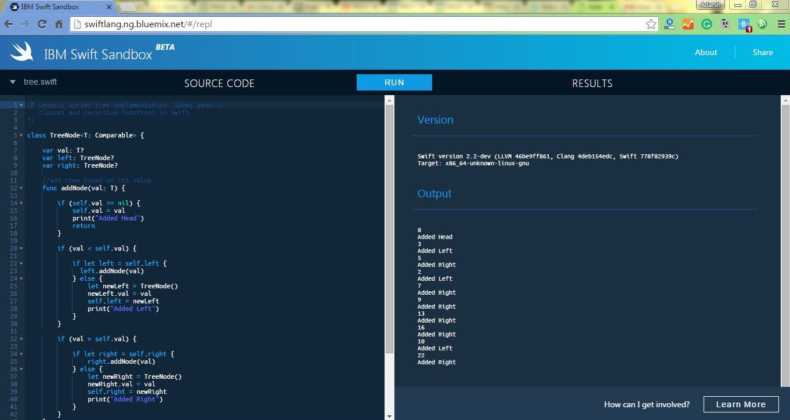Switch to the RESULTS tab

(592, 83)
